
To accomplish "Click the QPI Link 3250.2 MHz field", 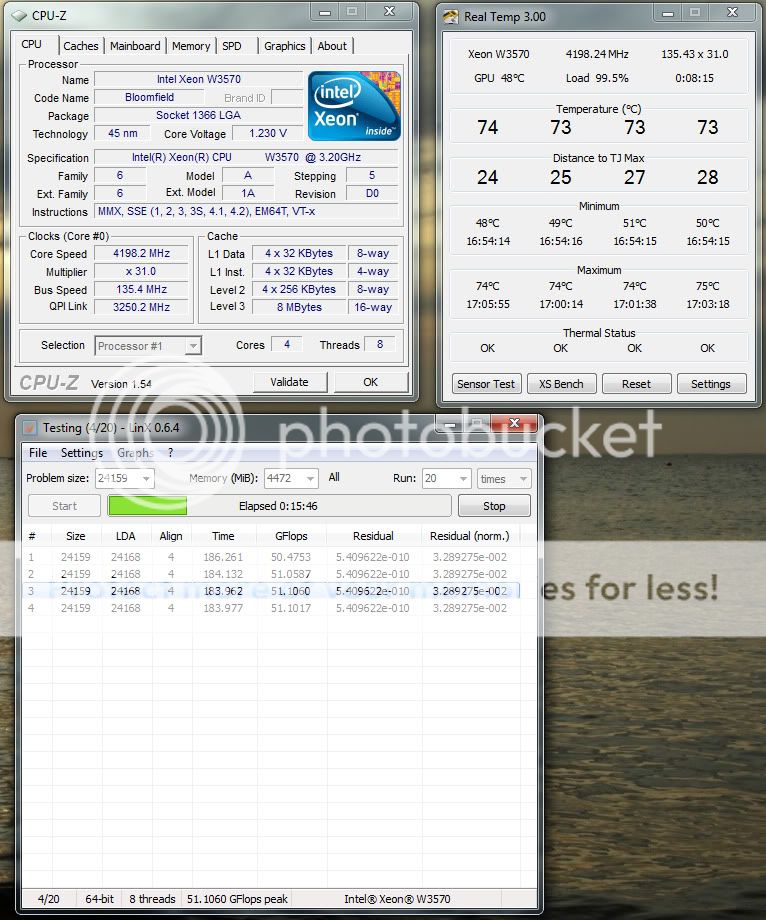I will click(141, 307).
